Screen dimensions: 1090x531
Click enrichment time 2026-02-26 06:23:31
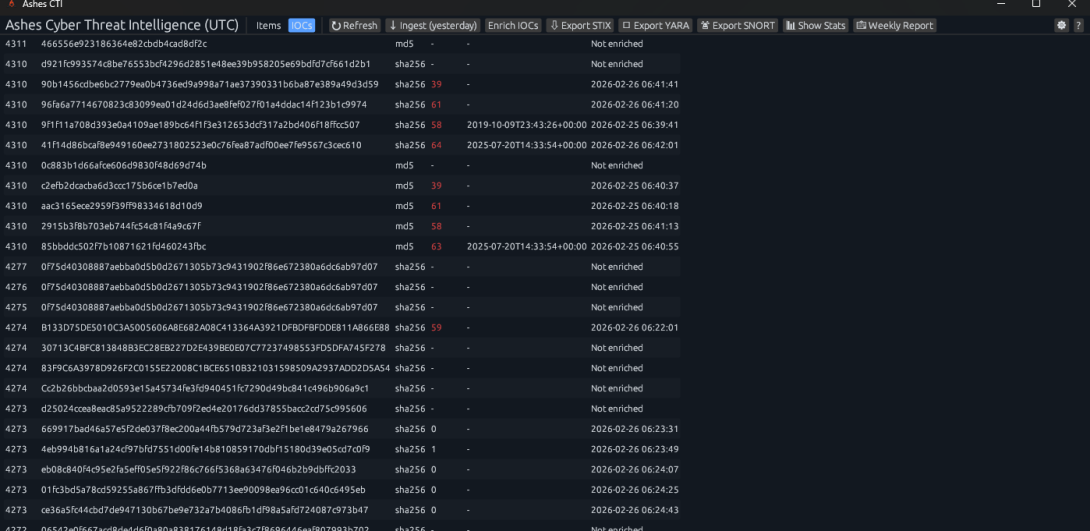pyautogui.click(x=635, y=429)
